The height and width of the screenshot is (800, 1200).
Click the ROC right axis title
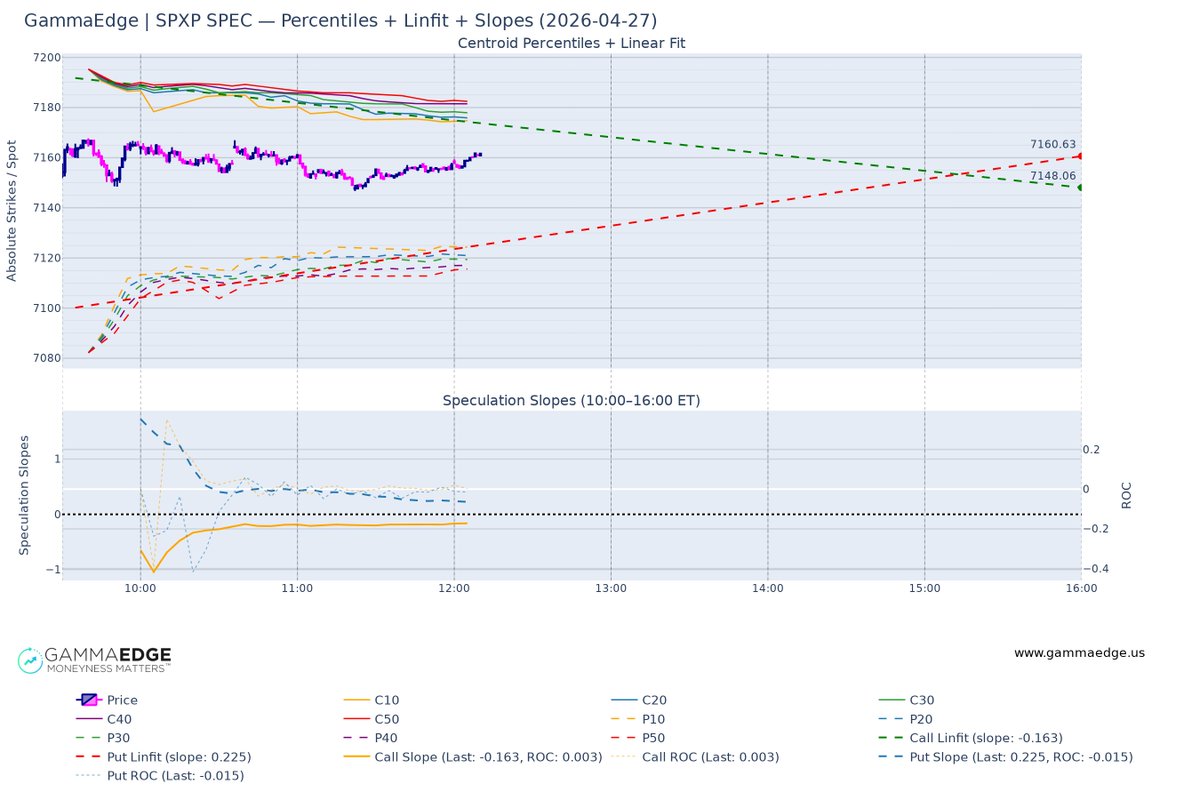click(x=1125, y=496)
